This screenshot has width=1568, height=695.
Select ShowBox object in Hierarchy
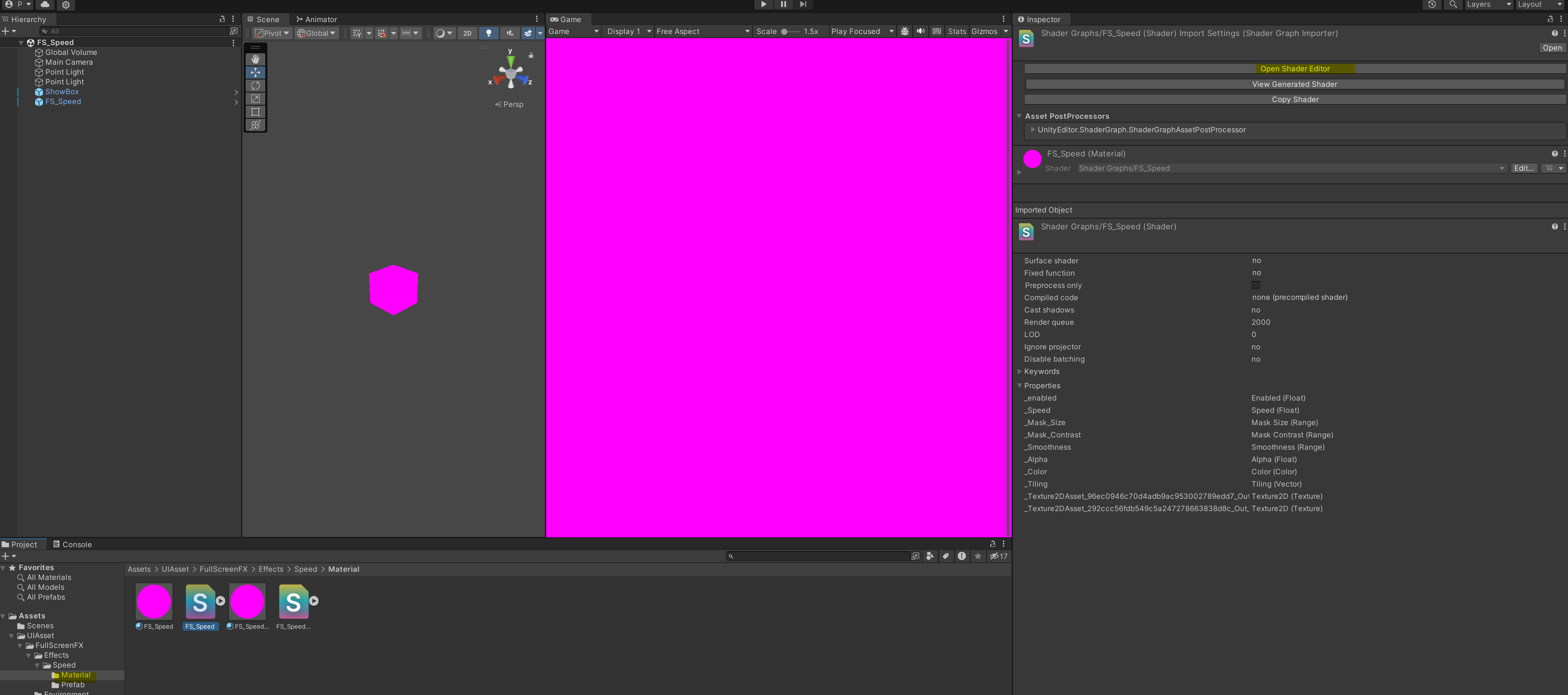click(x=62, y=92)
